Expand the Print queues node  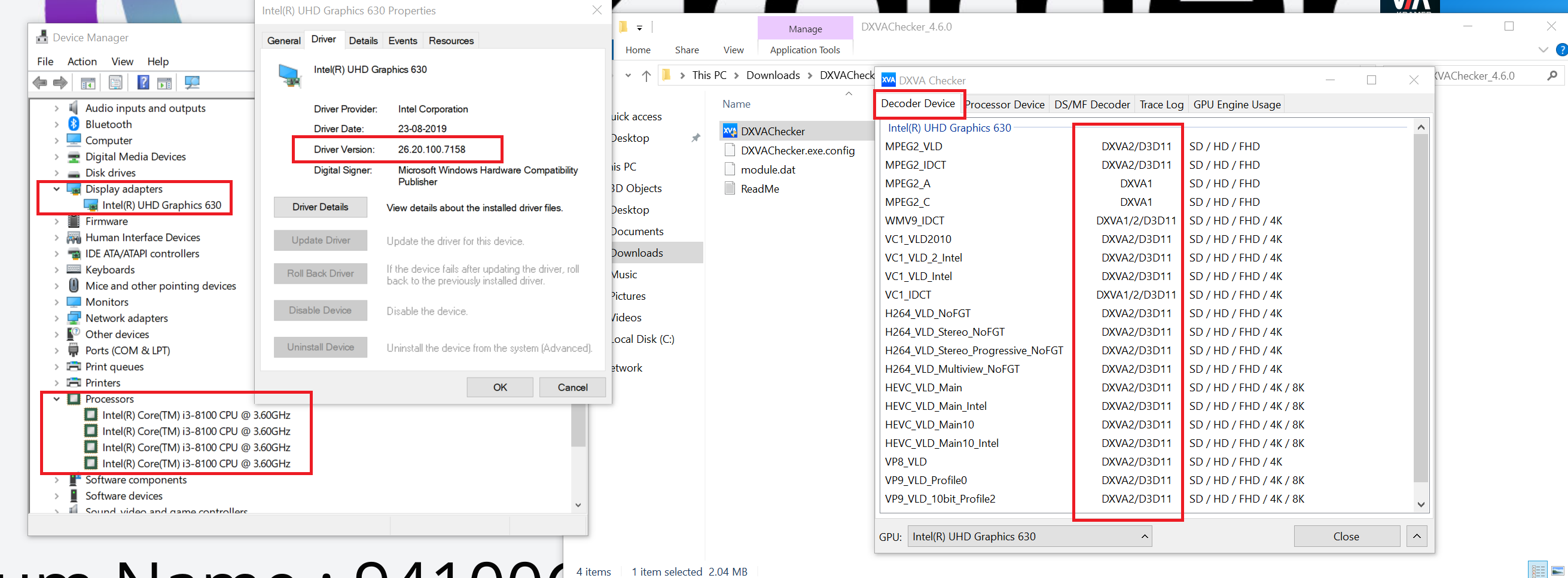57,367
